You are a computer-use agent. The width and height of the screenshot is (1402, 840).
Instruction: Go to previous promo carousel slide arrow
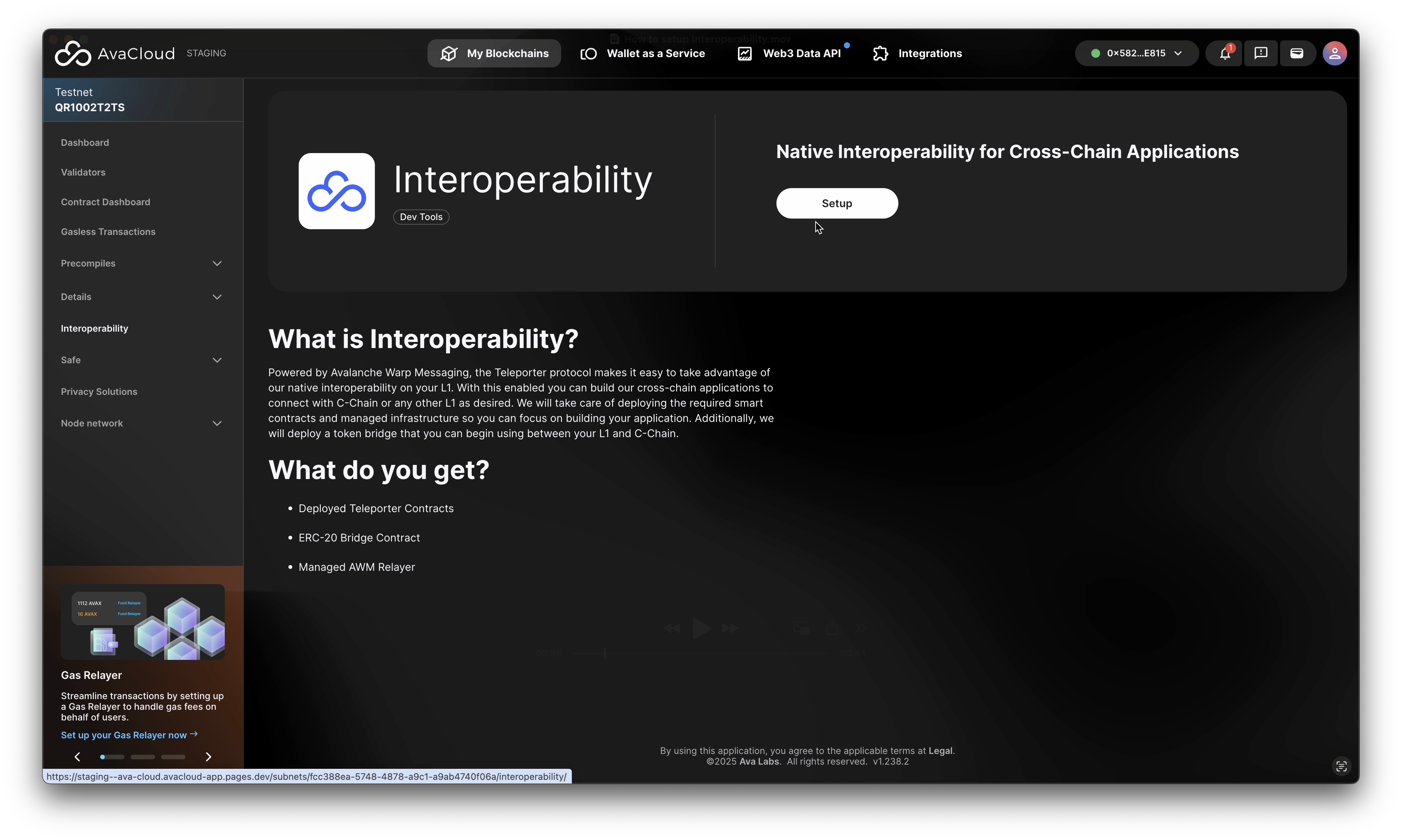pos(78,757)
